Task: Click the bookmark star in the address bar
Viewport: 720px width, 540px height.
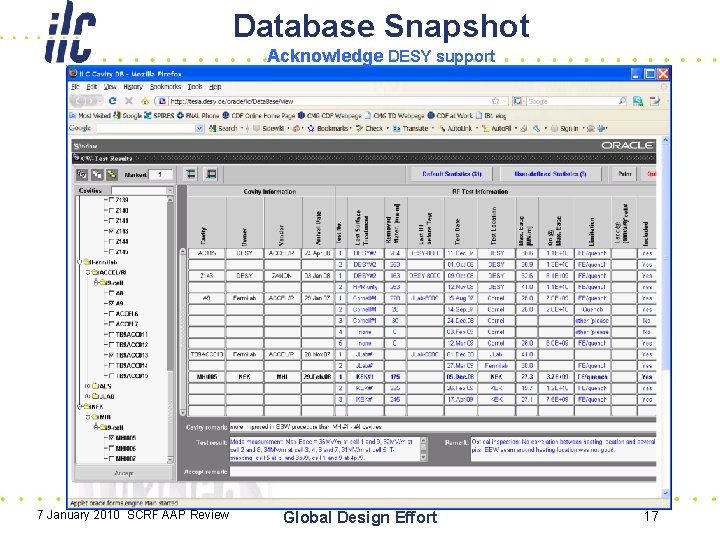Action: click(x=495, y=101)
